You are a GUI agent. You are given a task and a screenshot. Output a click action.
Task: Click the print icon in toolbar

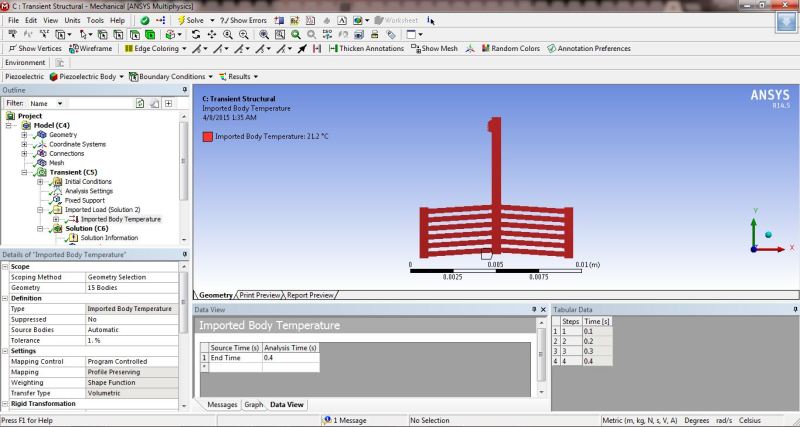(x=374, y=34)
